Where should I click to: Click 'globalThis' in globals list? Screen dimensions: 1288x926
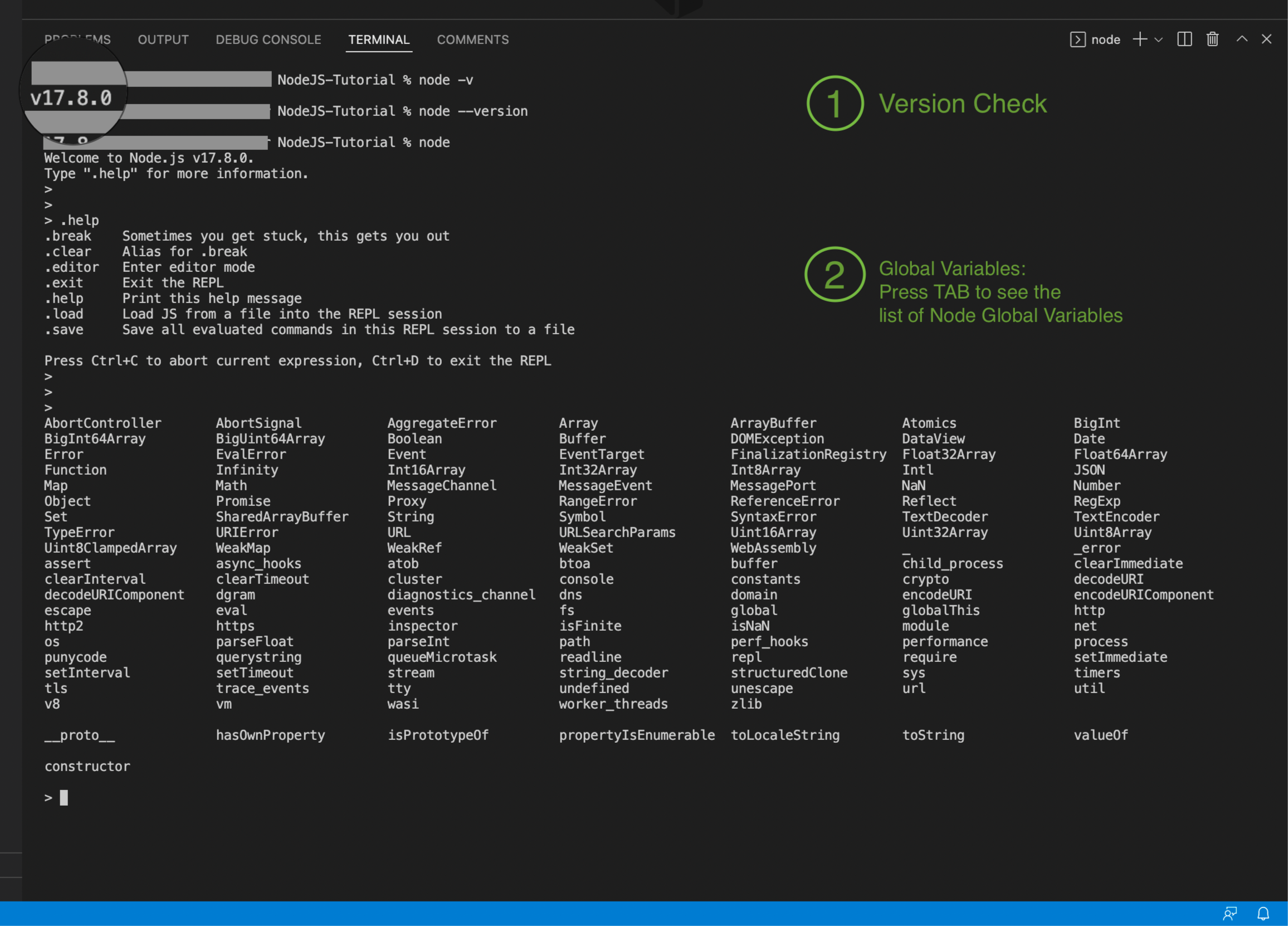pyautogui.click(x=940, y=610)
